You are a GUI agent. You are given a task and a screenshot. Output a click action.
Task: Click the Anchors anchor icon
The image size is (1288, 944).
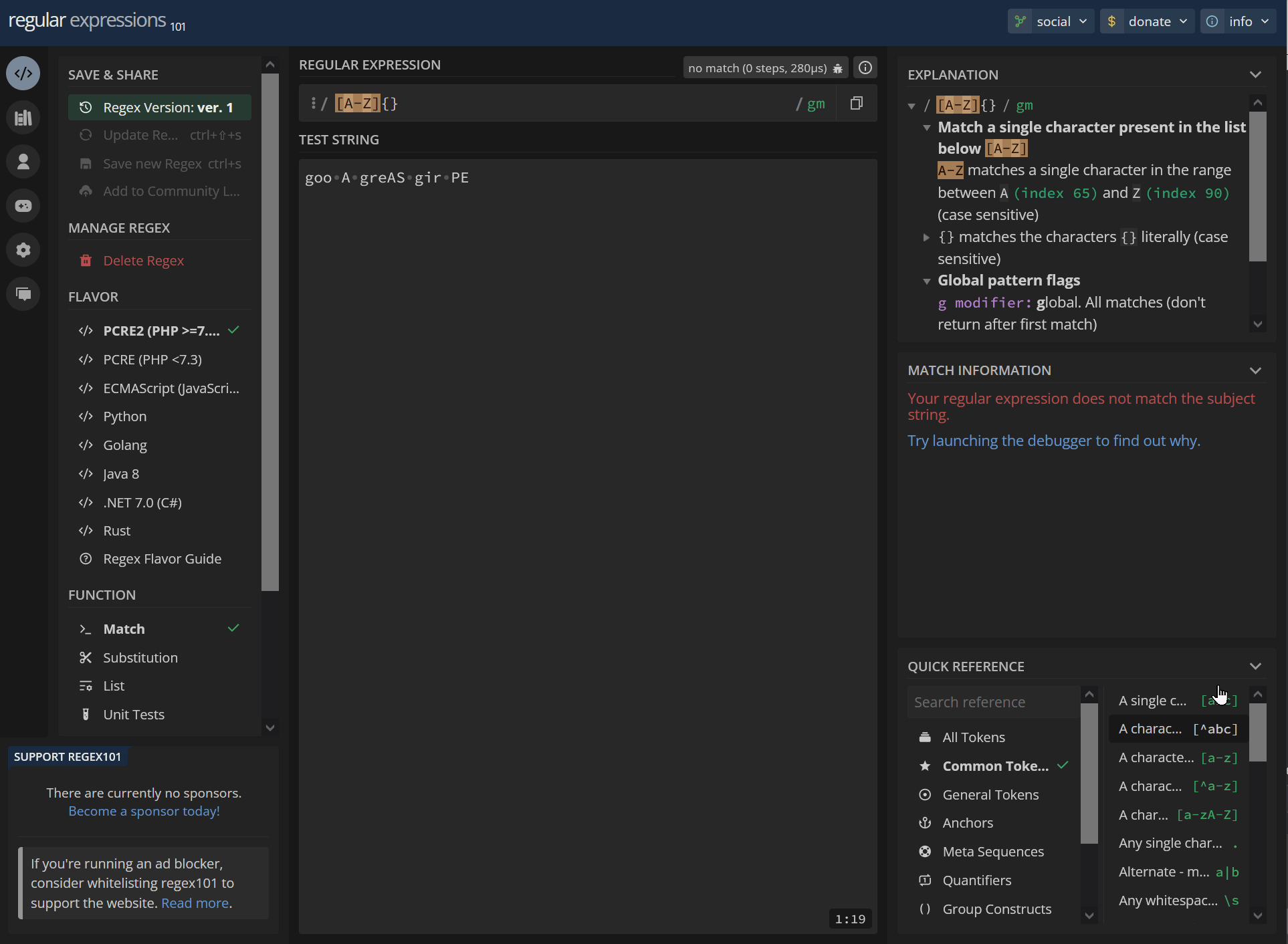[x=925, y=823]
